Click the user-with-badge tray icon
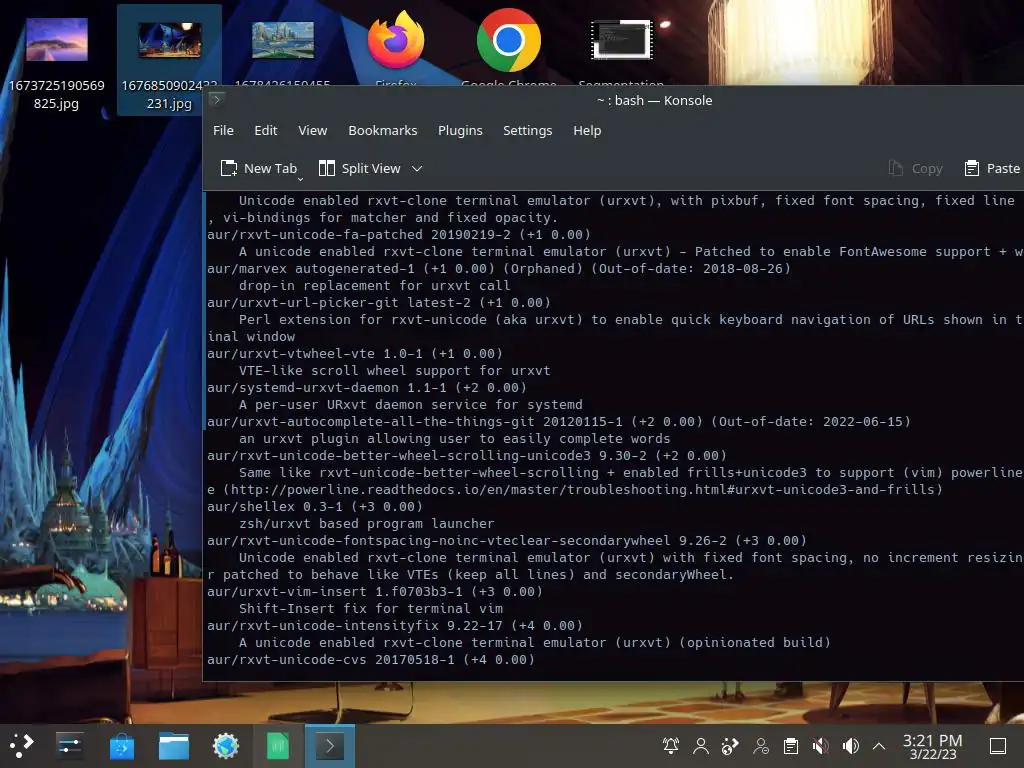Viewport: 1024px width, 768px height. pos(761,746)
